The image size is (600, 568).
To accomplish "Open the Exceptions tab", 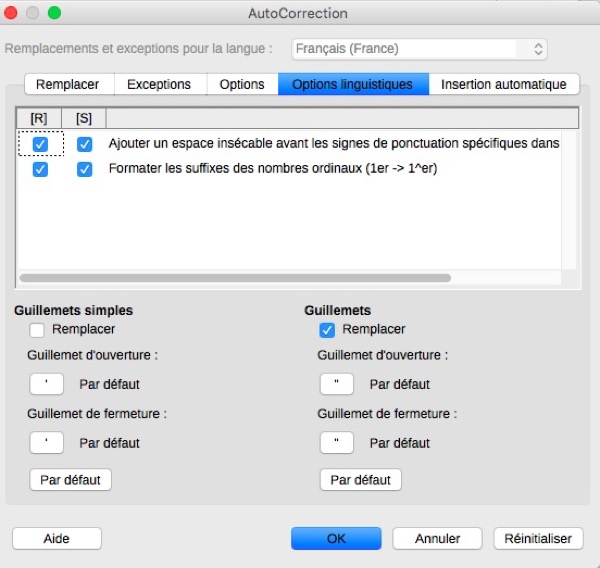I will click(x=160, y=85).
